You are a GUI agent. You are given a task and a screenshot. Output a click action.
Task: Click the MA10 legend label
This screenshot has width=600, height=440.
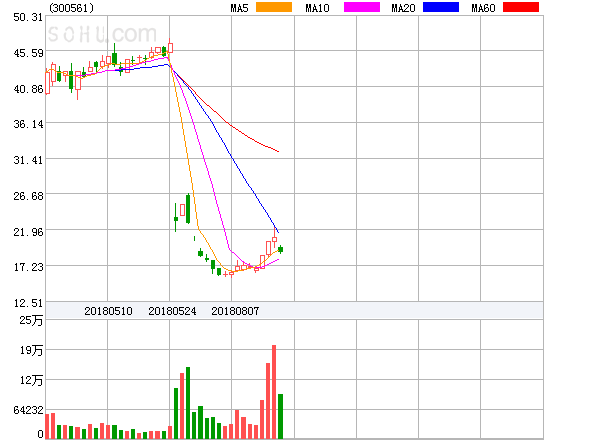point(317,8)
